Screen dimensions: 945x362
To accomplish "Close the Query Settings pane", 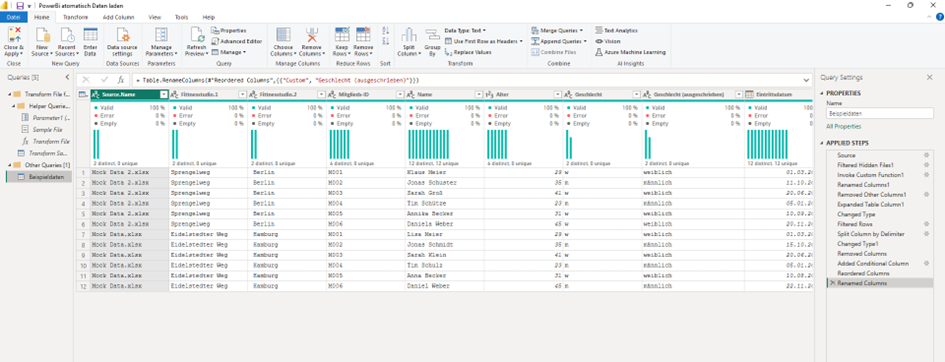I will click(x=929, y=77).
